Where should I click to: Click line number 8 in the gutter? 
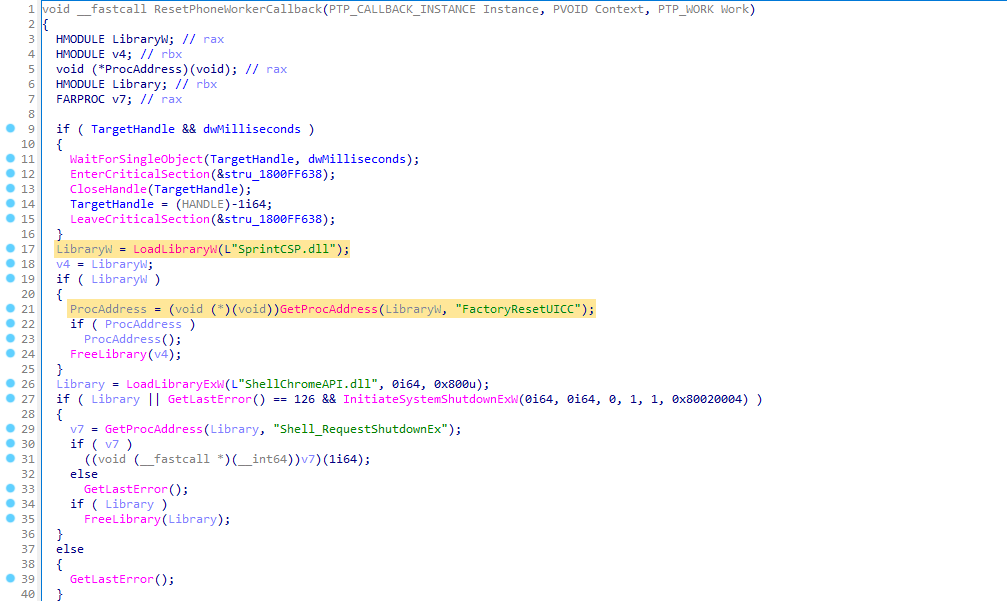pyautogui.click(x=31, y=114)
